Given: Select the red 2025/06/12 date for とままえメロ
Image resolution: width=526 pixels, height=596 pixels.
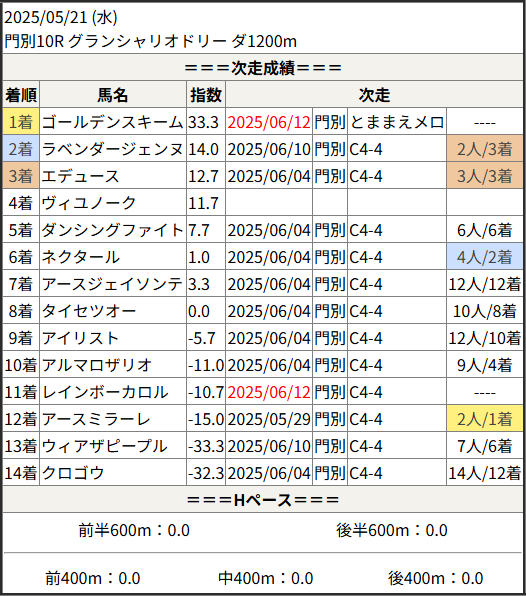Looking at the screenshot, I should [x=269, y=122].
